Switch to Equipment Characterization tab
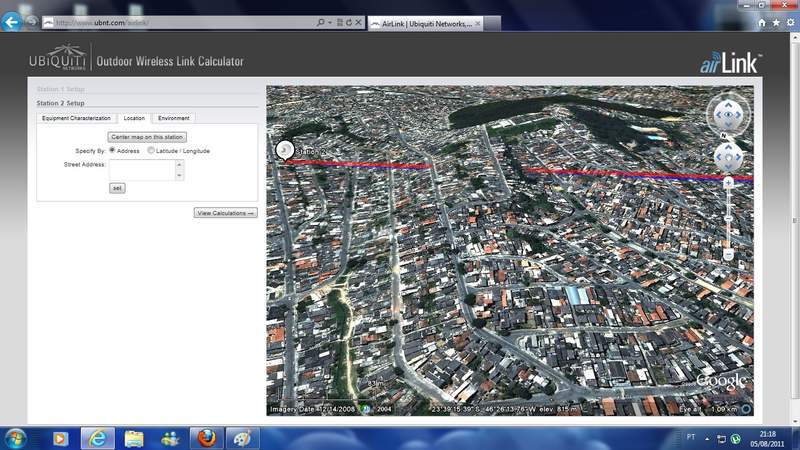Screen dimensions: 800x450 tap(76, 118)
